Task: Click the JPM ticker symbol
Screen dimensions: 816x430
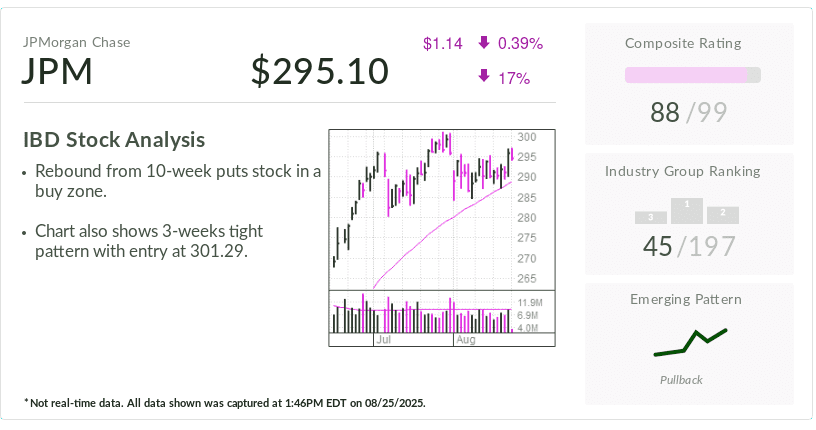Action: tap(57, 71)
